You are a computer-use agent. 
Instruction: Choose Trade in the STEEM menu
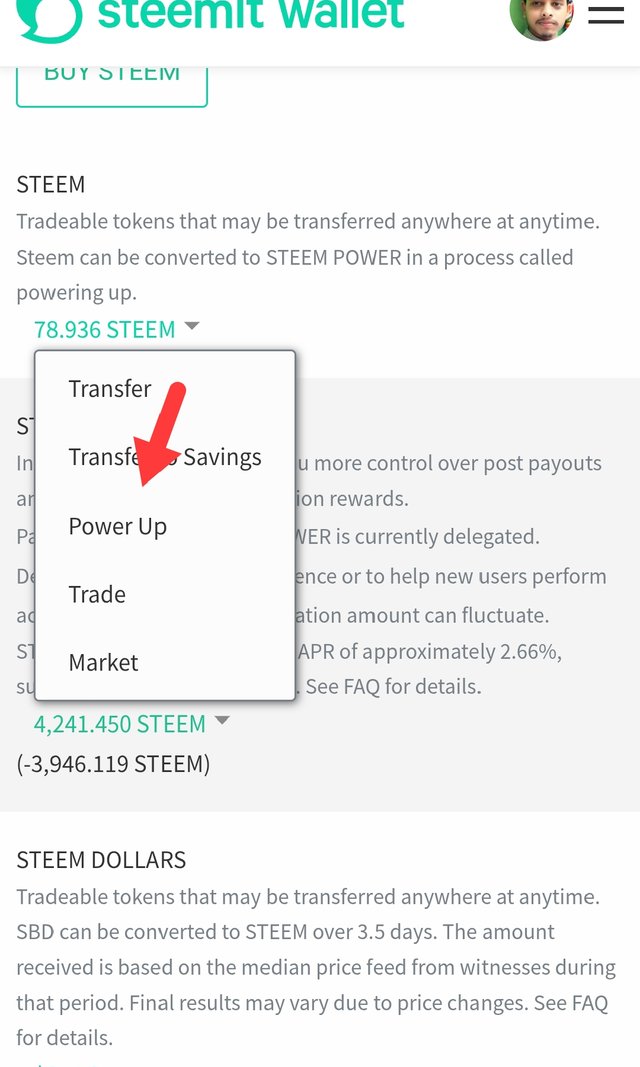pos(97,594)
